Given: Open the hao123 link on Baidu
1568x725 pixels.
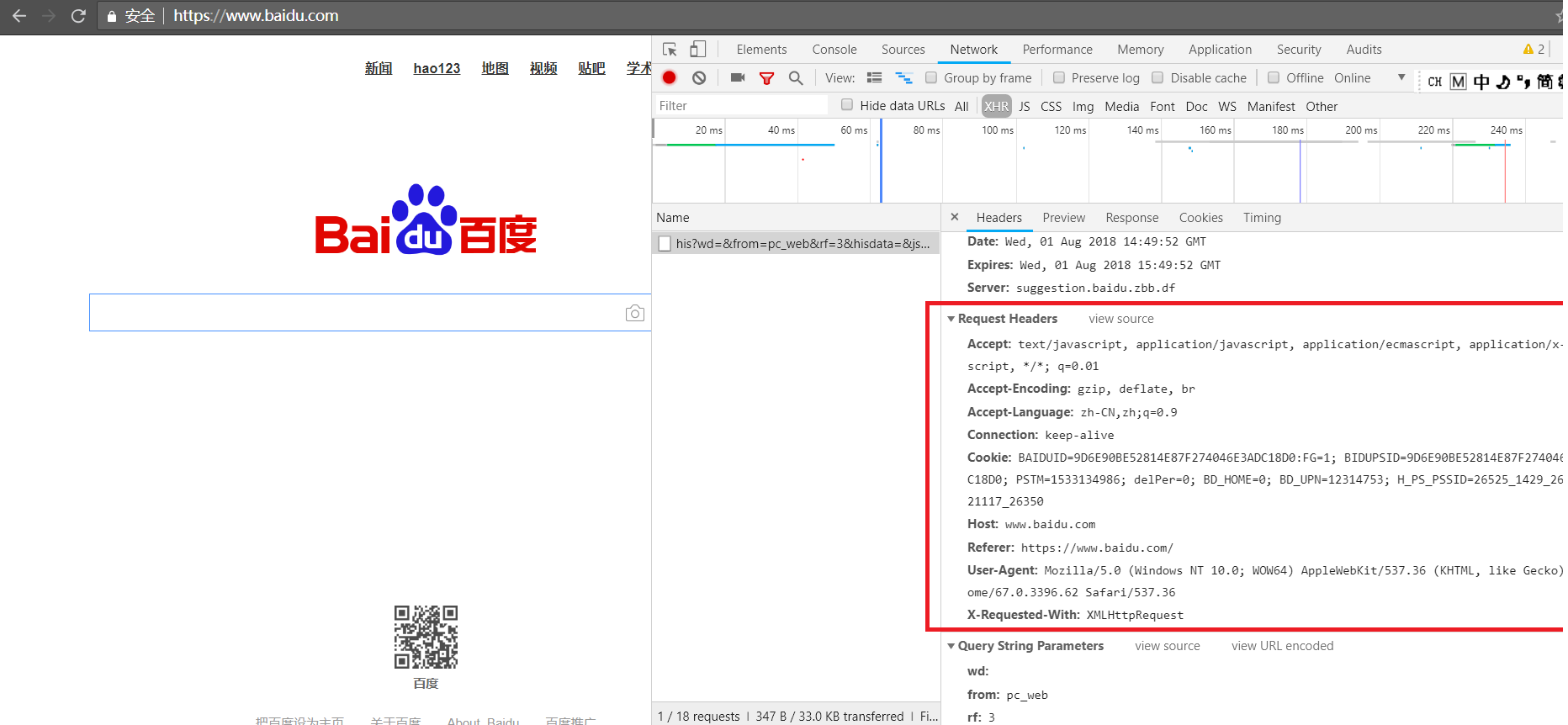Looking at the screenshot, I should [x=437, y=68].
